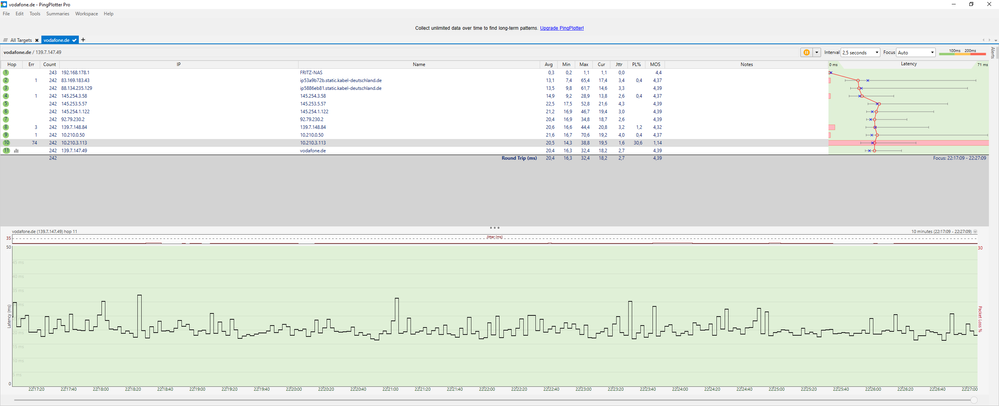Open the Focus Auto dropdown
This screenshot has height=406, width=999.
916,52
